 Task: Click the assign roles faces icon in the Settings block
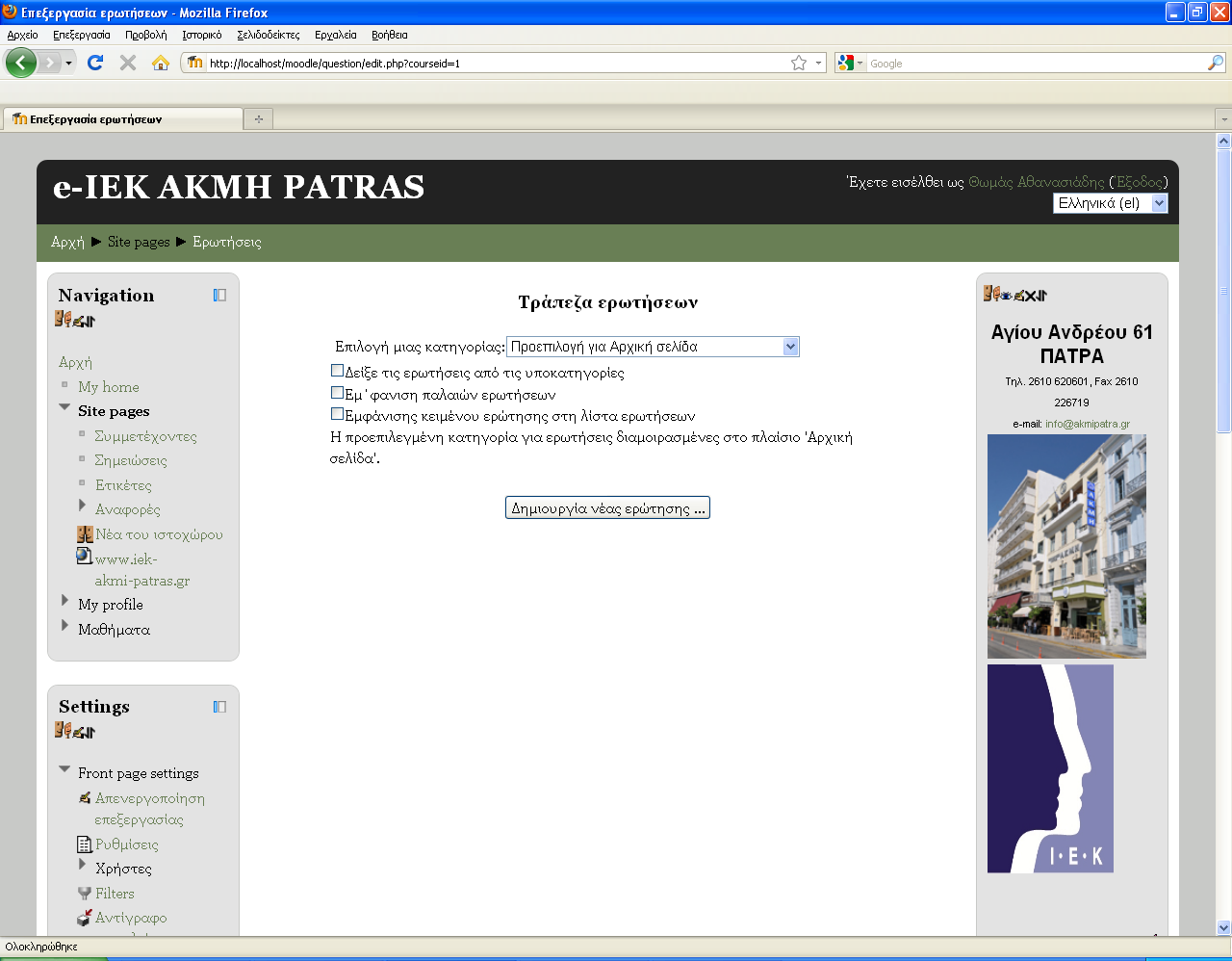tap(63, 730)
